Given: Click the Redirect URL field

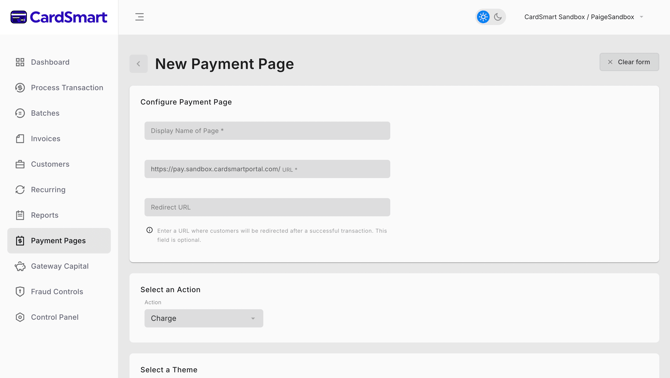Looking at the screenshot, I should [267, 207].
